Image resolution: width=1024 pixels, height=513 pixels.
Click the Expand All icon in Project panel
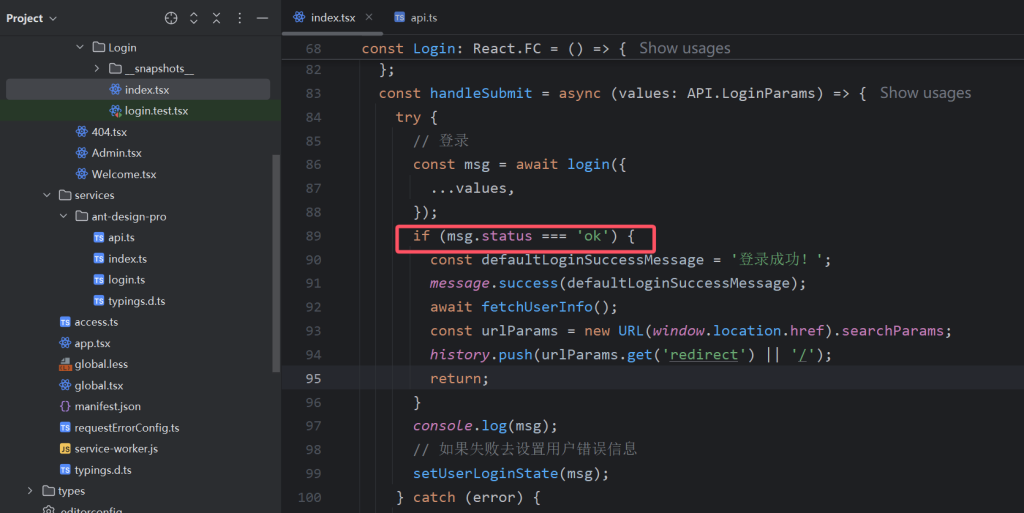[194, 18]
